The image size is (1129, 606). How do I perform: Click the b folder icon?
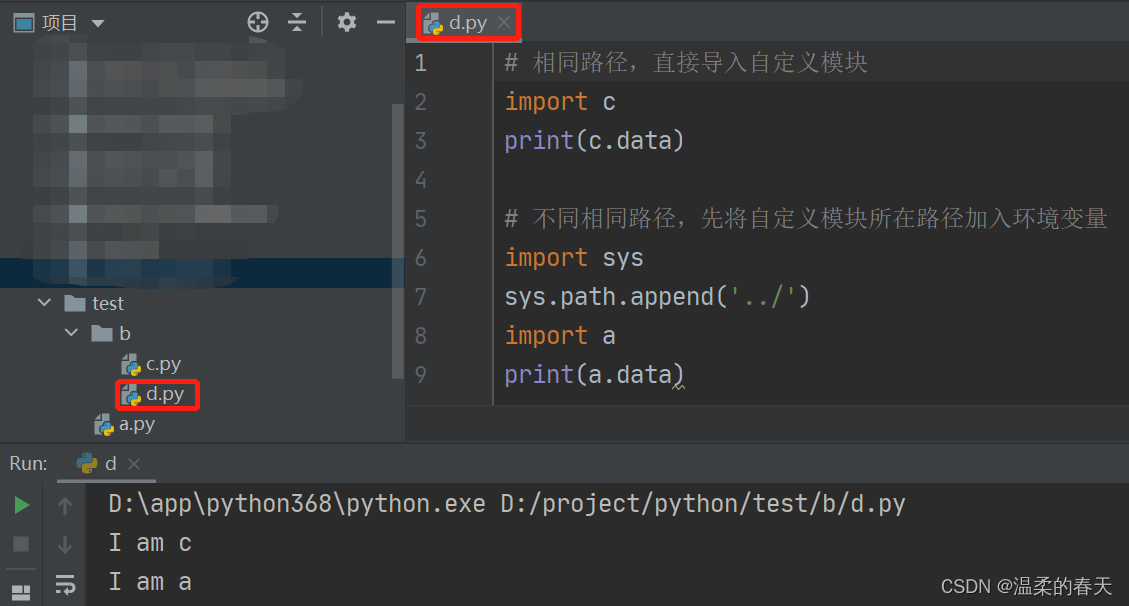click(102, 333)
